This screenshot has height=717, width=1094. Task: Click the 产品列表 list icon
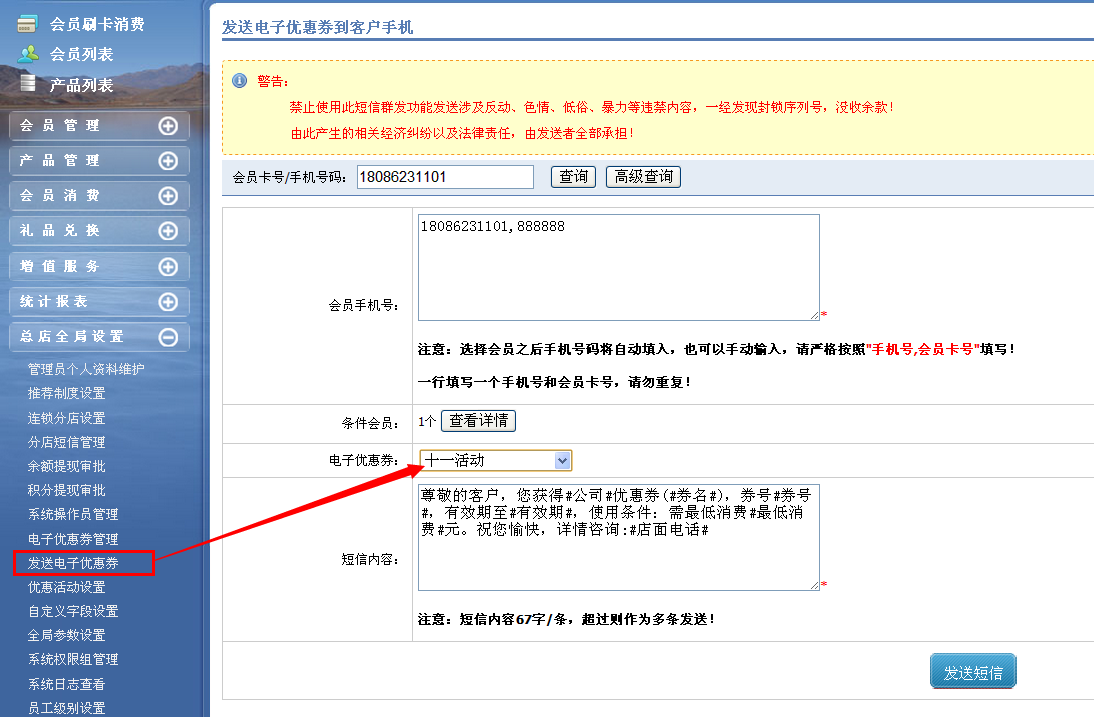click(x=28, y=84)
